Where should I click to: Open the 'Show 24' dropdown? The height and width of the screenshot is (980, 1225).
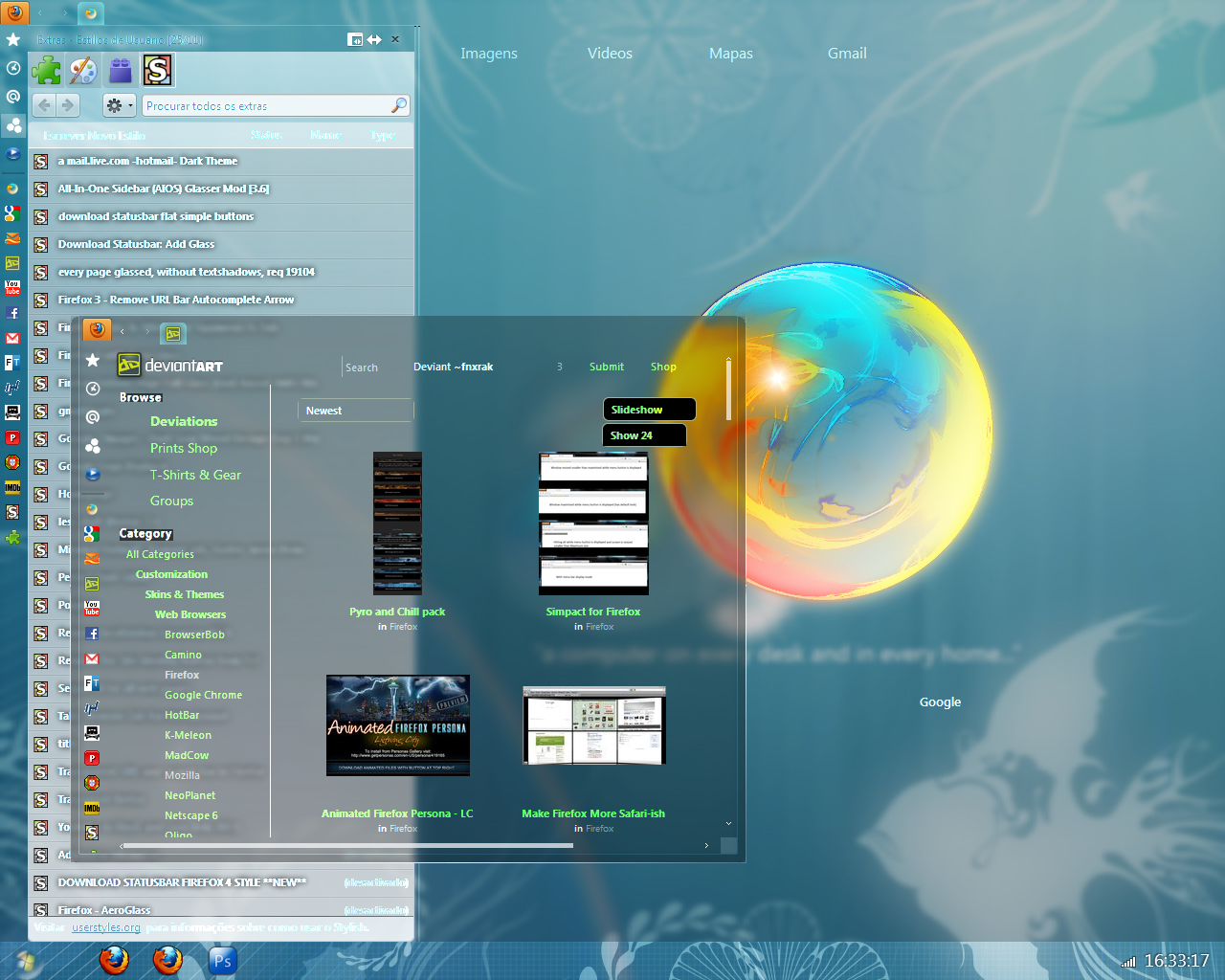(x=644, y=435)
